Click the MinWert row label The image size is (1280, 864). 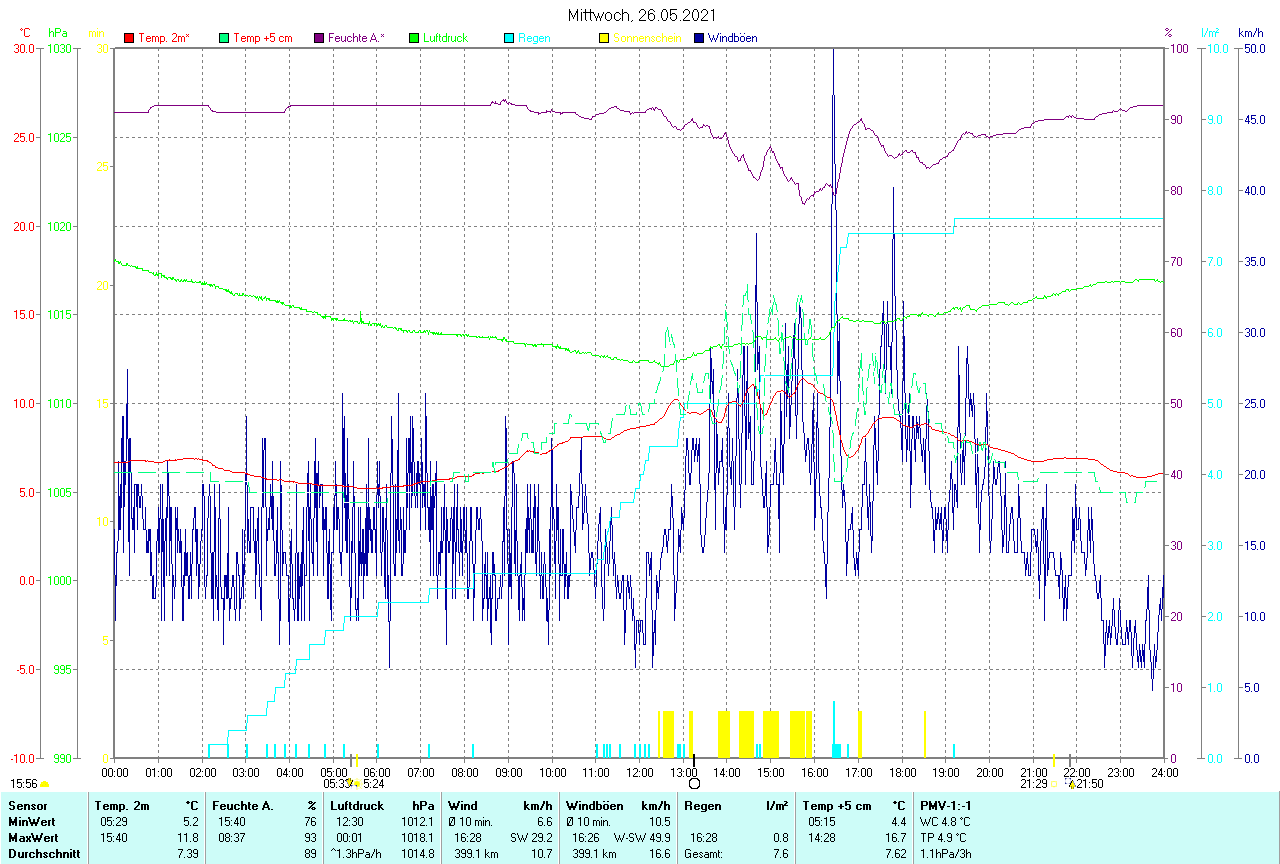[x=32, y=821]
